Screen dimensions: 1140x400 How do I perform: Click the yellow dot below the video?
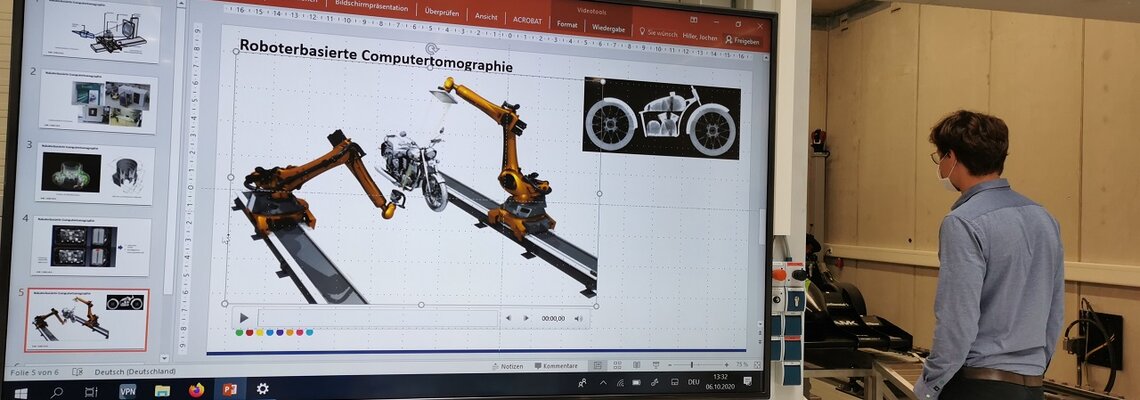(x=260, y=332)
